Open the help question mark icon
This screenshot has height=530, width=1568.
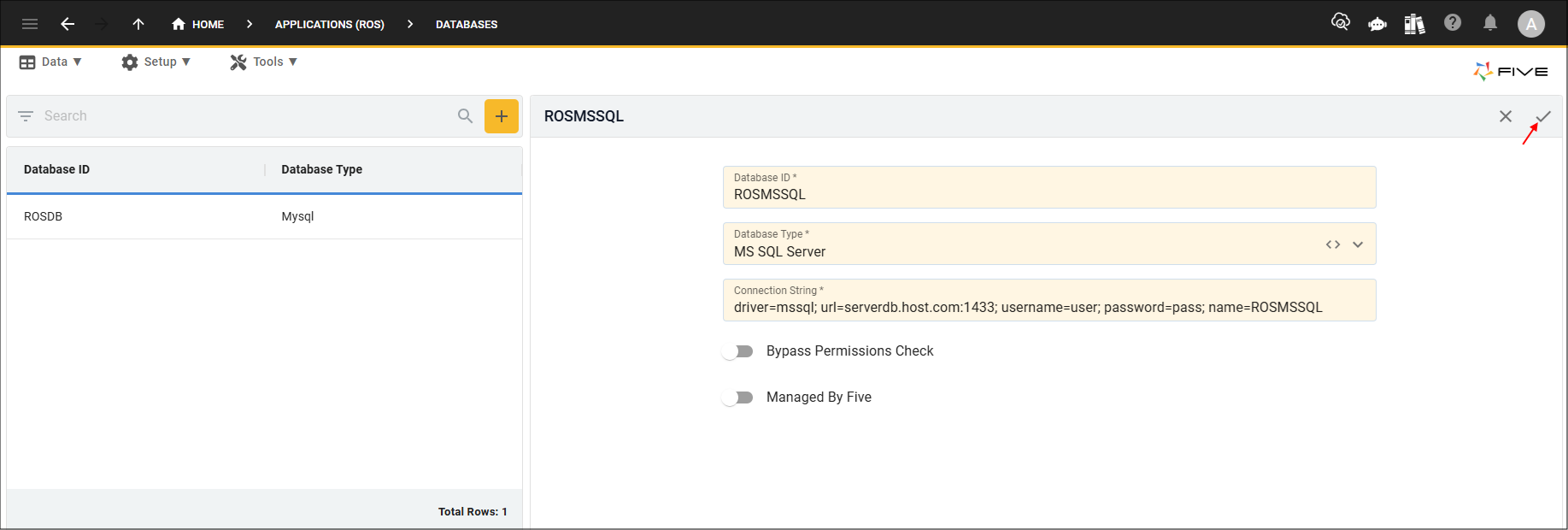(x=1453, y=23)
